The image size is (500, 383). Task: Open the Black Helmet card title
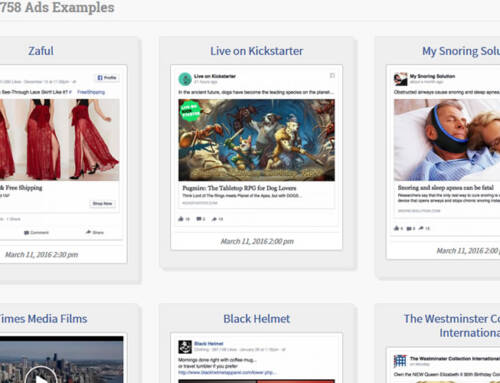tap(256, 319)
